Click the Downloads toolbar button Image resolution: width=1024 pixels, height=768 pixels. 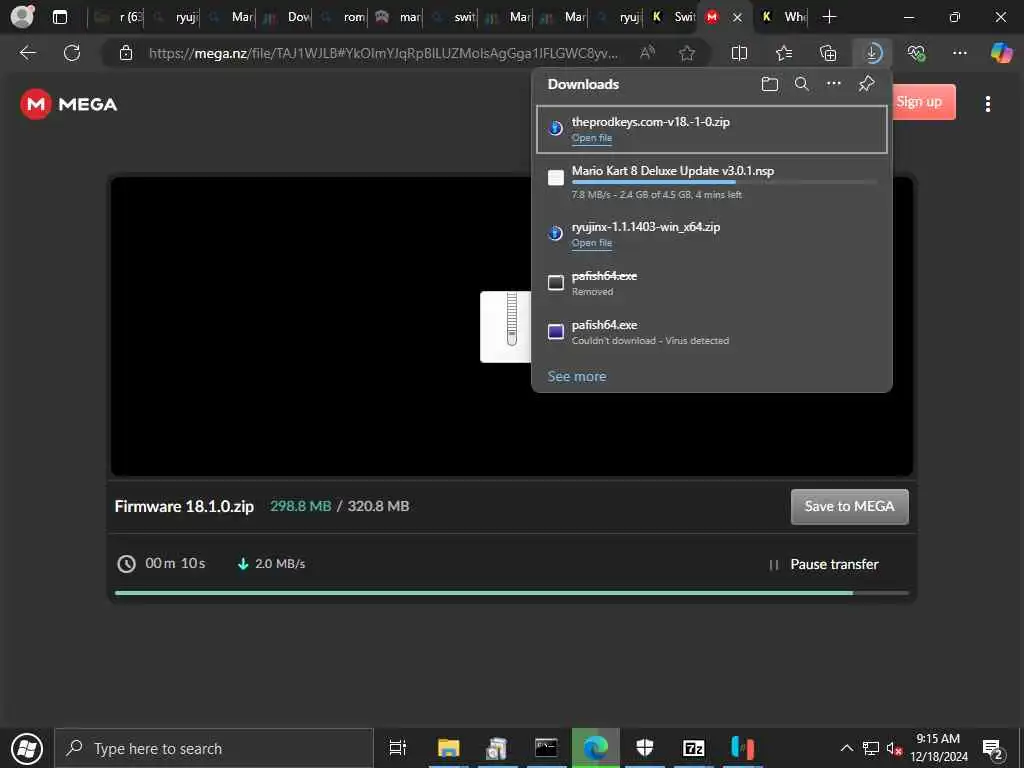pos(872,53)
